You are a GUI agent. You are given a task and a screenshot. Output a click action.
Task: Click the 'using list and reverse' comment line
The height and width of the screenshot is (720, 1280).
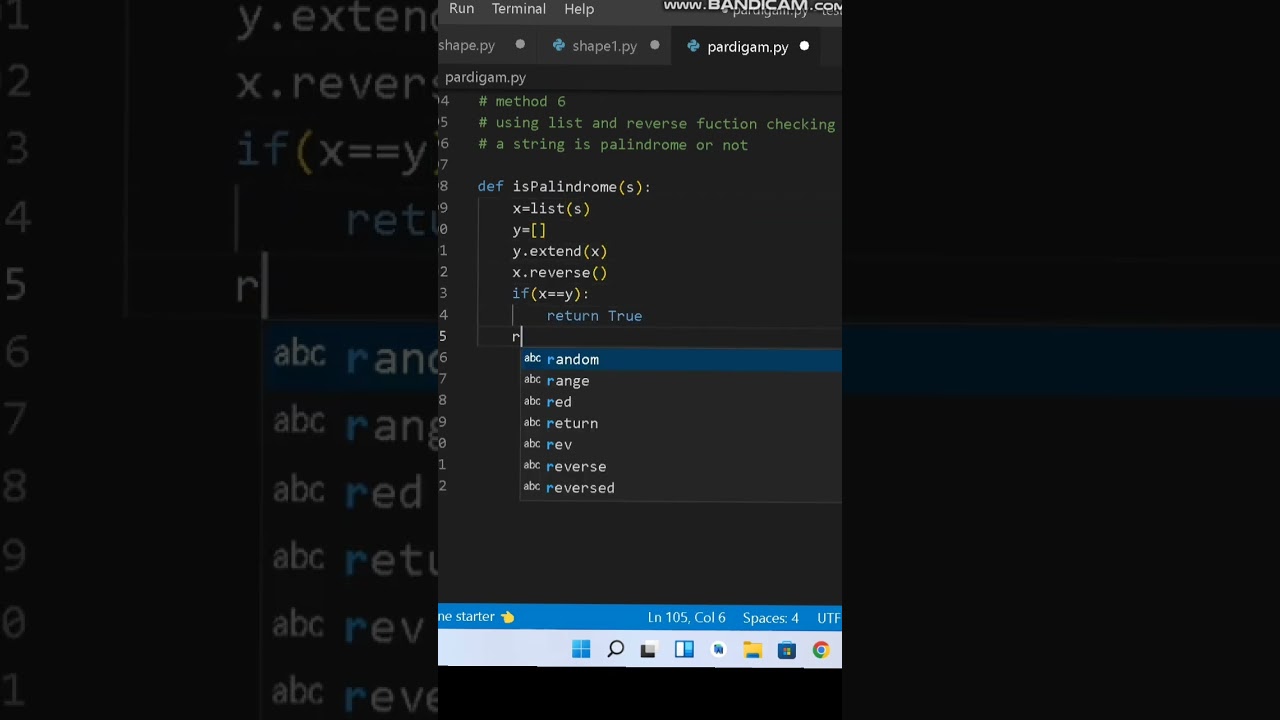click(x=656, y=124)
